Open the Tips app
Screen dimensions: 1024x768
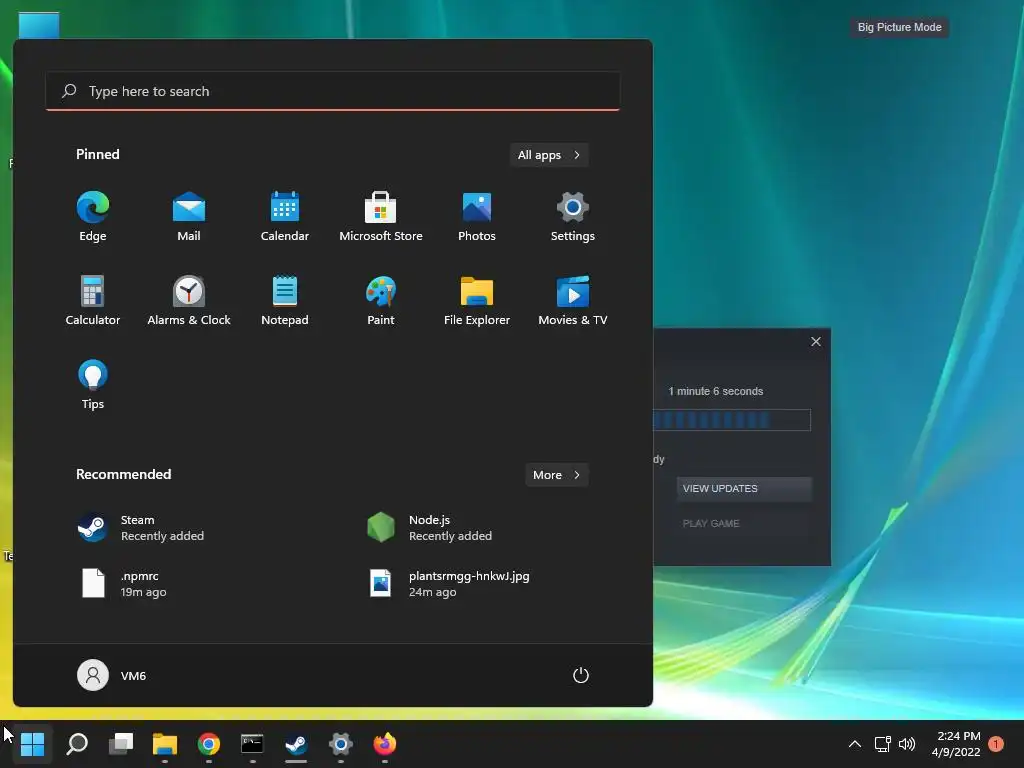tap(93, 385)
